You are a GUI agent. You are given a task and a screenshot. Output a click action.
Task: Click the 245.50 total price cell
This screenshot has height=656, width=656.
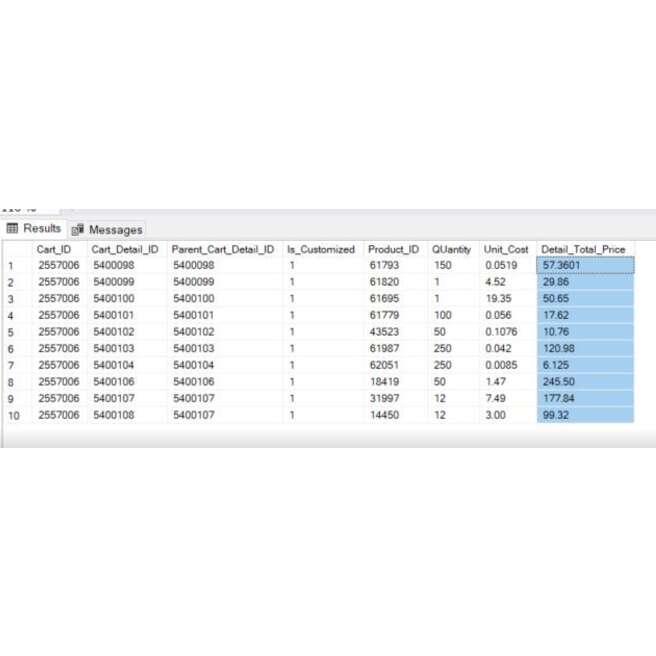(x=584, y=381)
